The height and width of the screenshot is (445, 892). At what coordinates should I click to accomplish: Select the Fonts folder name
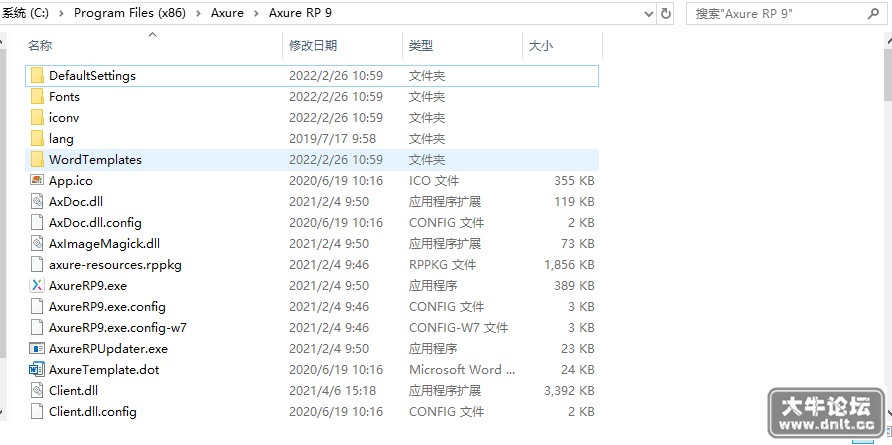click(64, 97)
